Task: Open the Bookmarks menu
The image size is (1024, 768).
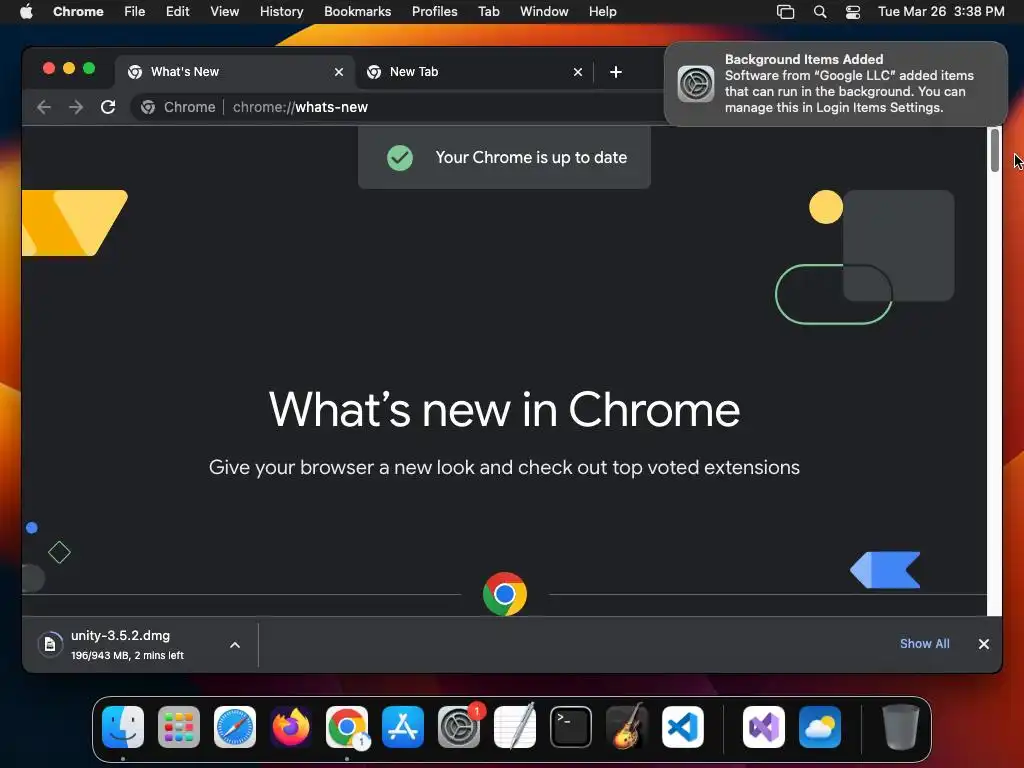Action: tap(357, 12)
